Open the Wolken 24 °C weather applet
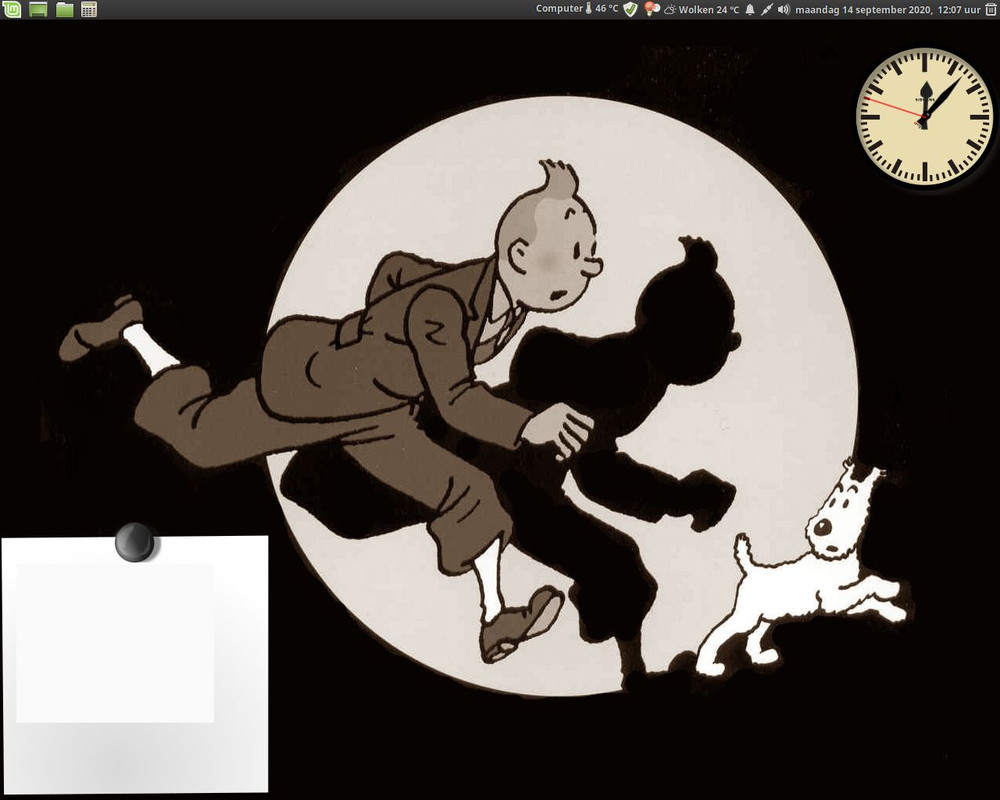 coord(702,10)
